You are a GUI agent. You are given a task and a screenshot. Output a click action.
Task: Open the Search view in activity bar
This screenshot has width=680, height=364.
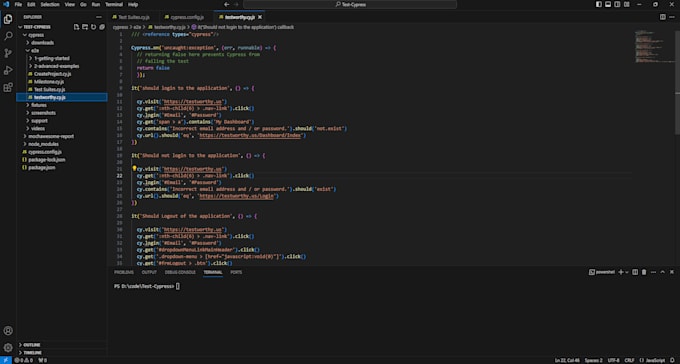[8, 36]
